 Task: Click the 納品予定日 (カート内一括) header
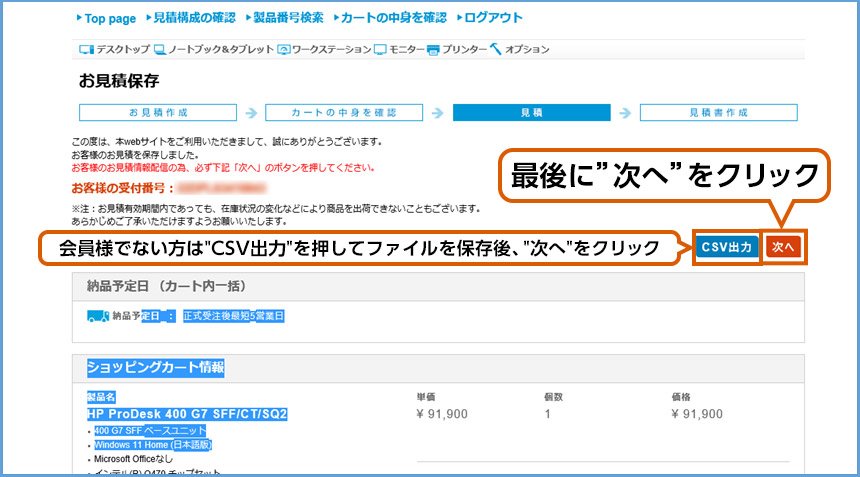click(166, 286)
